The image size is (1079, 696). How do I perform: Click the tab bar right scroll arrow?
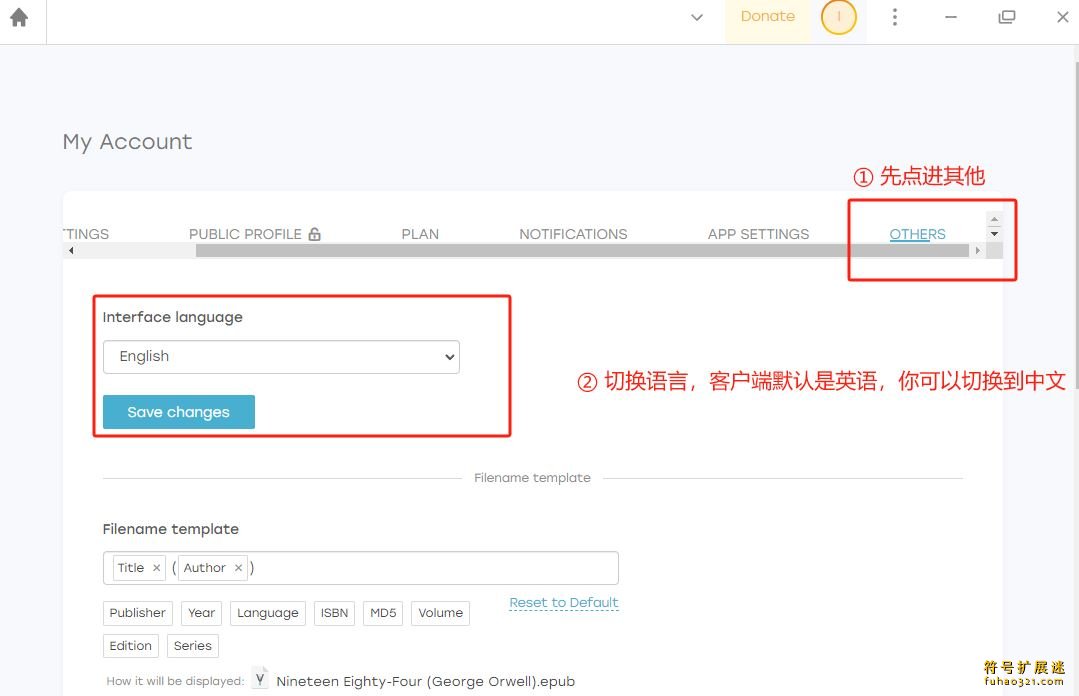tap(977, 251)
